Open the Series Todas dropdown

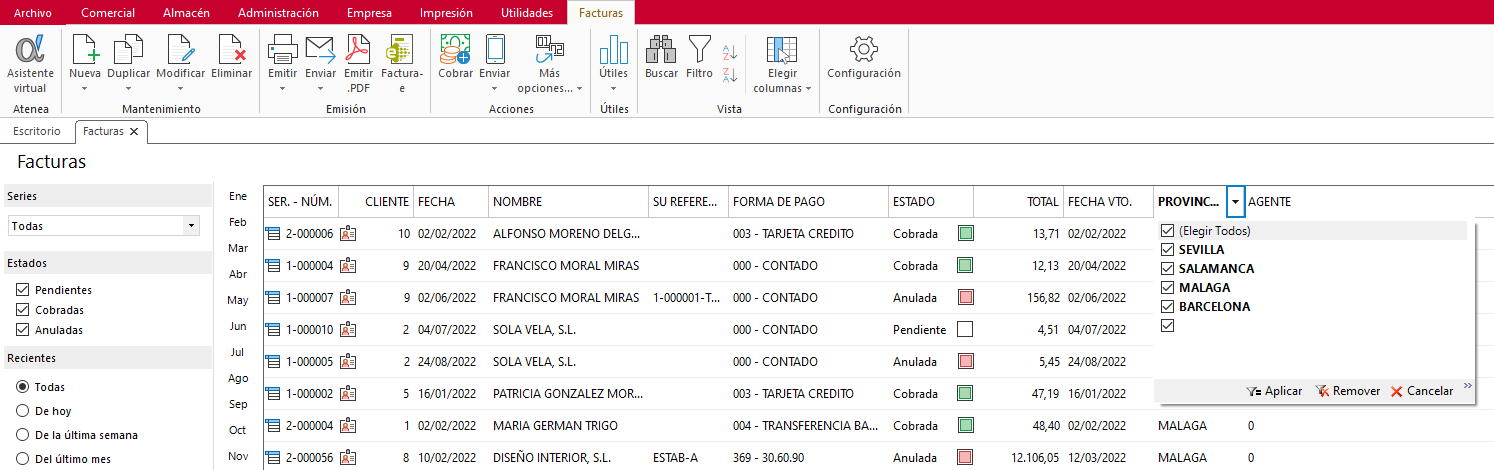click(x=191, y=226)
